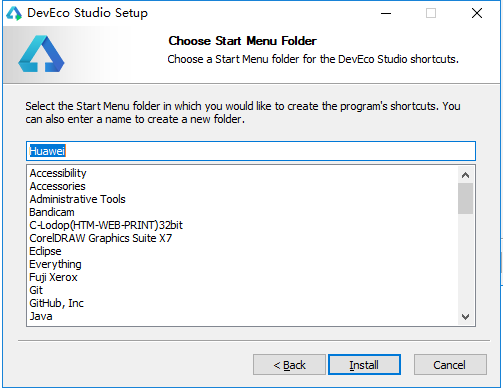Image resolution: width=503 pixels, height=390 pixels.
Task: Click the large DevEco Studio logo
Action: tap(41, 54)
